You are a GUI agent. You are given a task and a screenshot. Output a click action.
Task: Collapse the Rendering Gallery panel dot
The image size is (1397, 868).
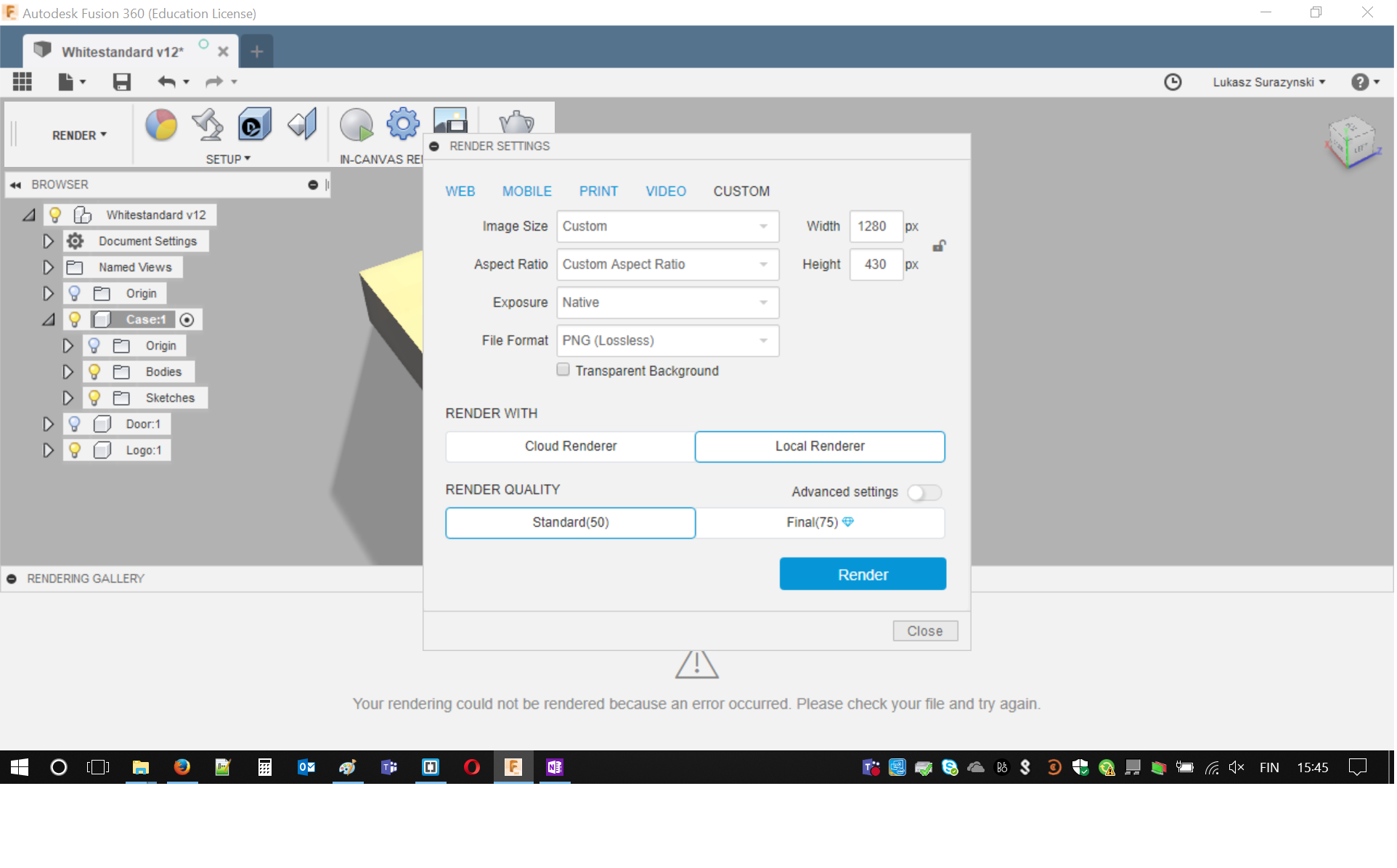12,580
